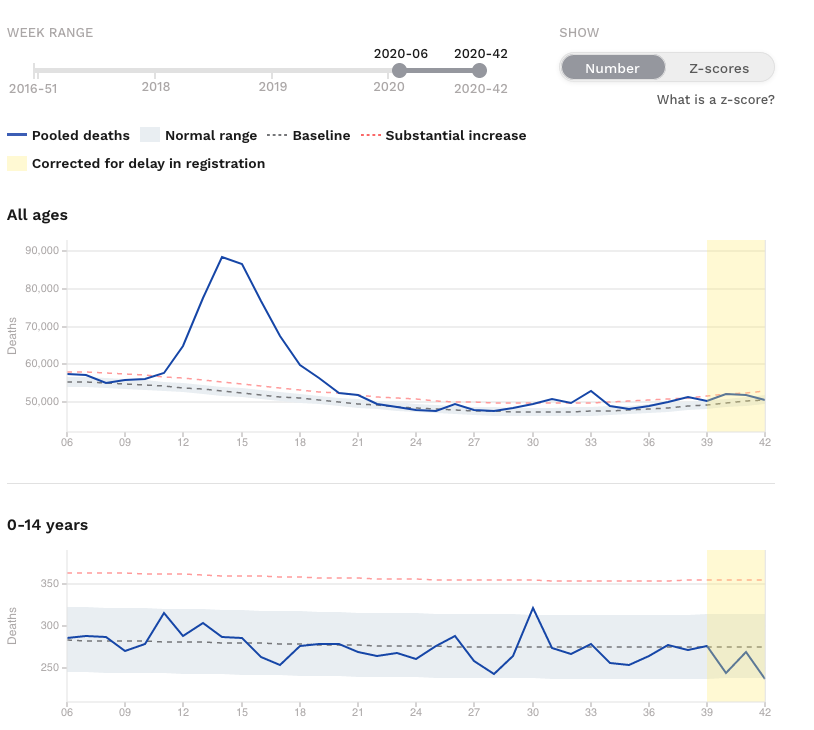Click the "Substantial increase" legend label
The image size is (814, 730).
click(456, 136)
